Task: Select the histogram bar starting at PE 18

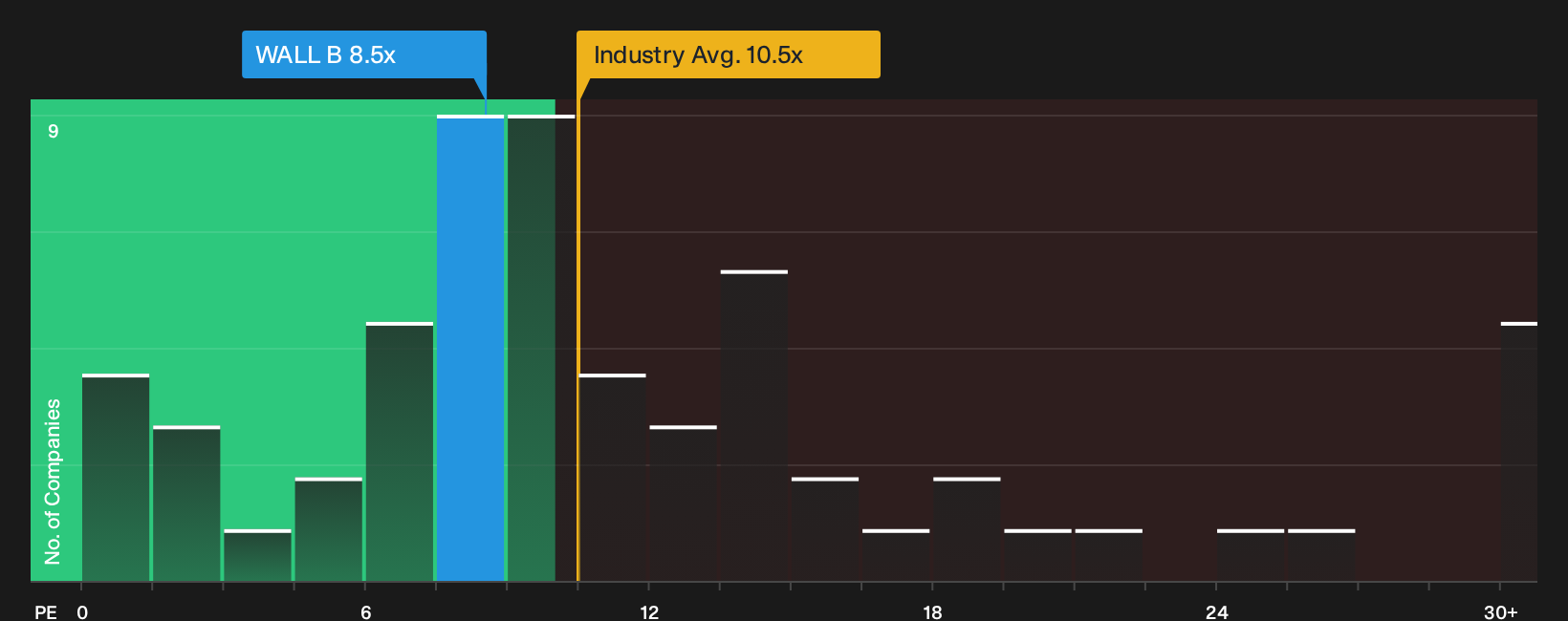Action: coord(967,529)
